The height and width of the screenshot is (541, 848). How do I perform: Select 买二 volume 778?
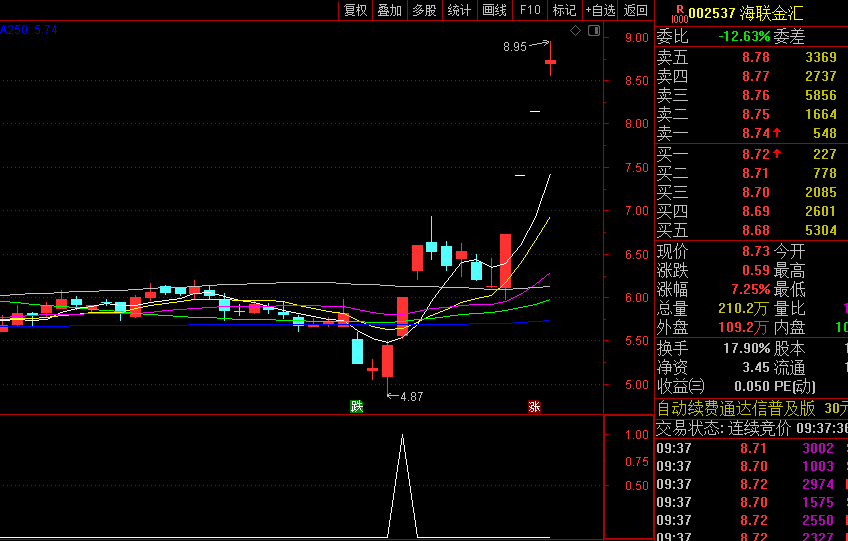(825, 173)
